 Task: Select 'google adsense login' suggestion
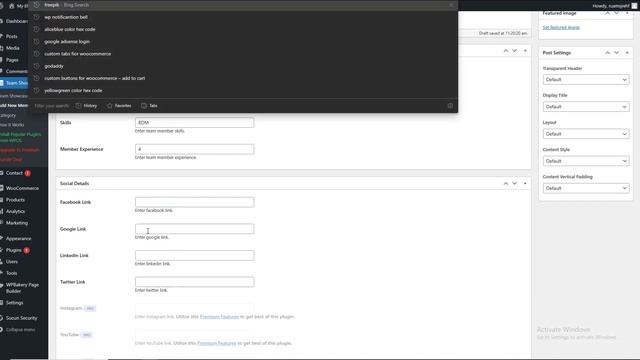click(243, 42)
